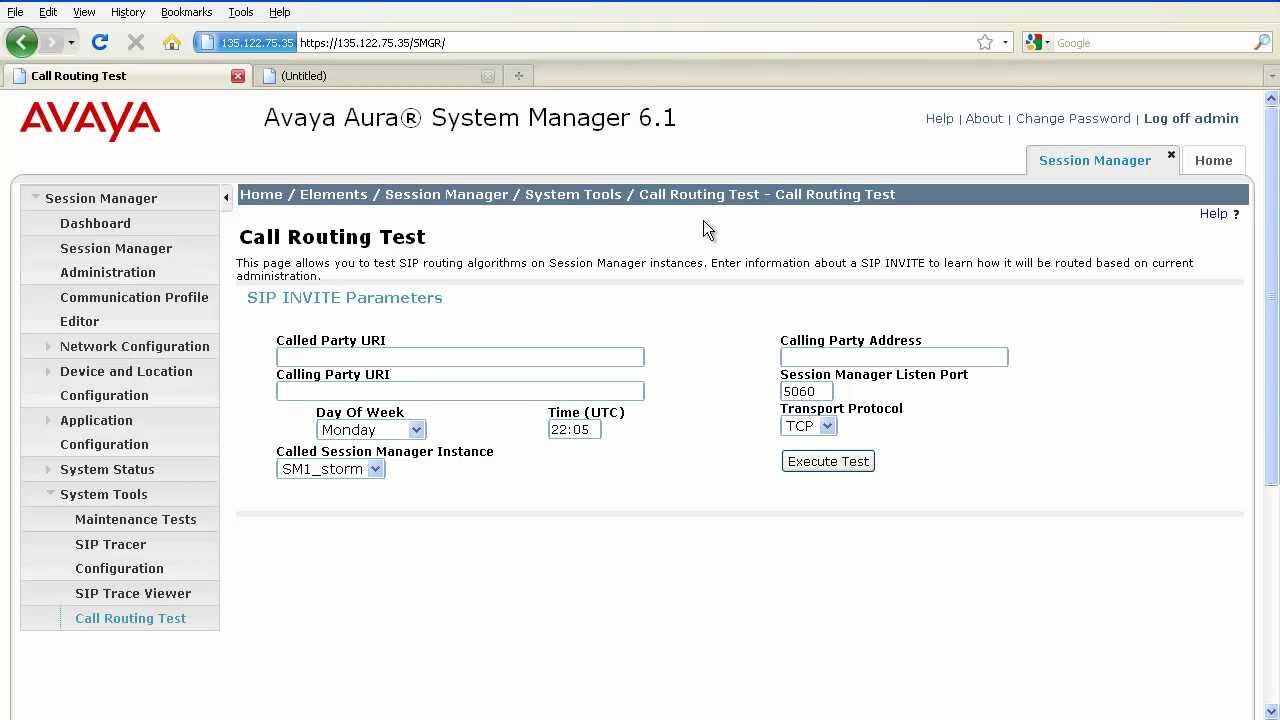Viewport: 1280px width, 720px height.
Task: Select the Session Manager page tab
Action: pyautogui.click(x=1094, y=160)
